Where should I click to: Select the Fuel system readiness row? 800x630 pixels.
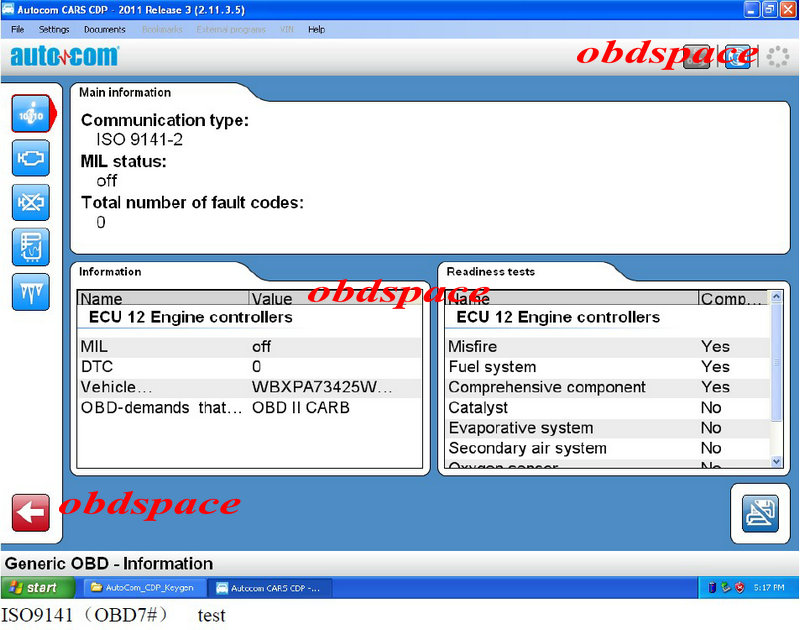(x=607, y=367)
